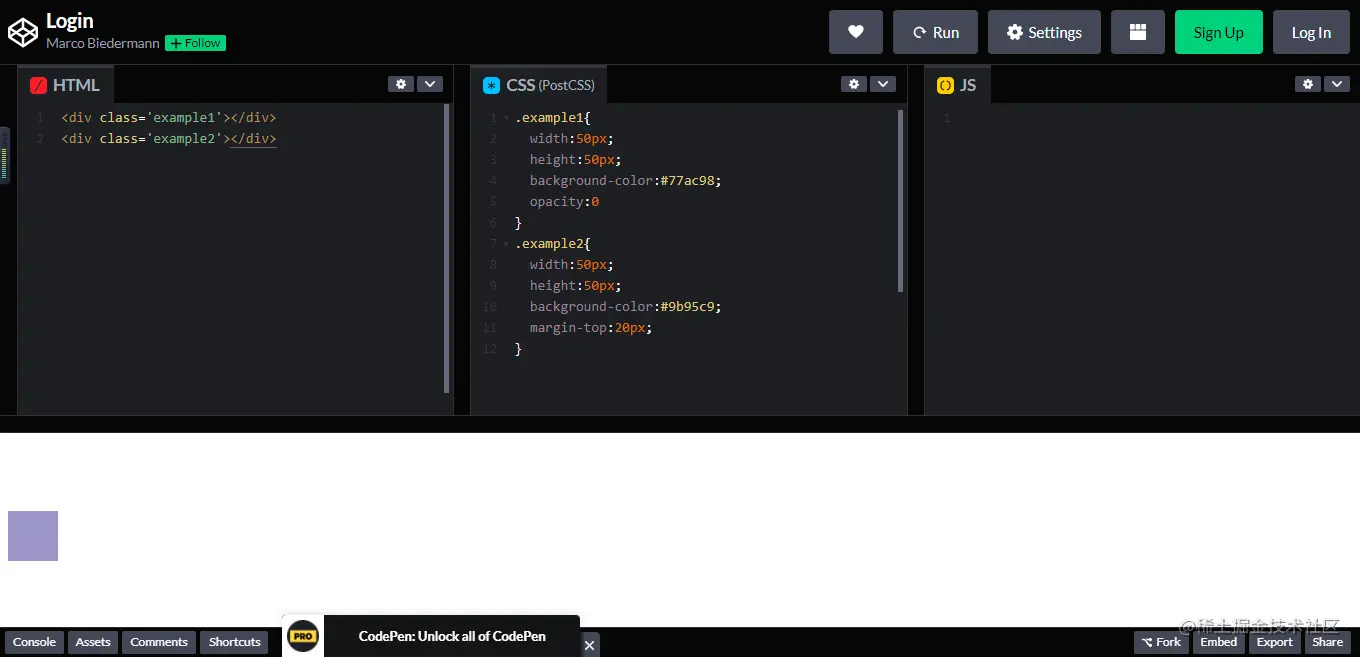
Task: Click the yellow JS parentheses icon
Action: [x=945, y=85]
